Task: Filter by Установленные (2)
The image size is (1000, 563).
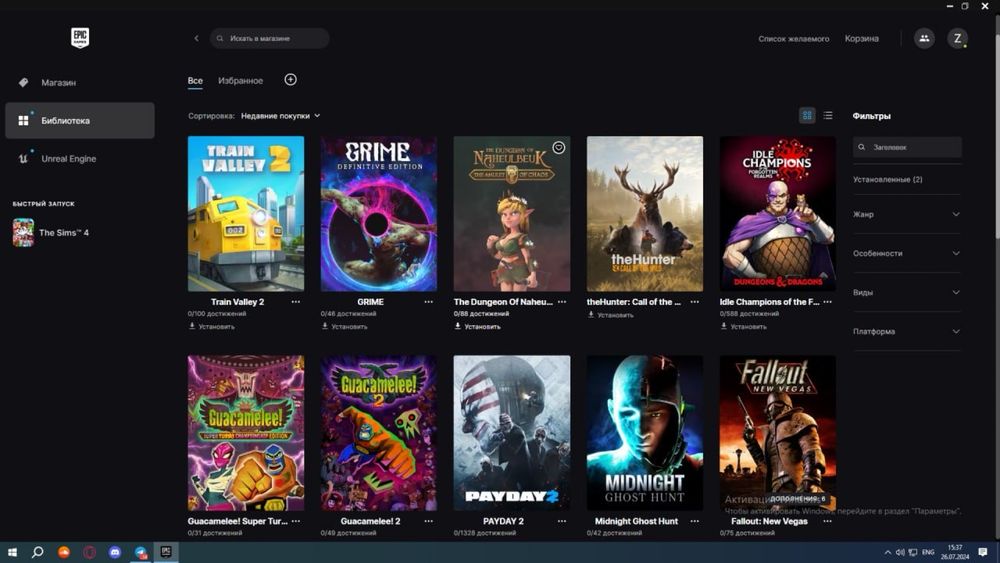Action: [888, 180]
